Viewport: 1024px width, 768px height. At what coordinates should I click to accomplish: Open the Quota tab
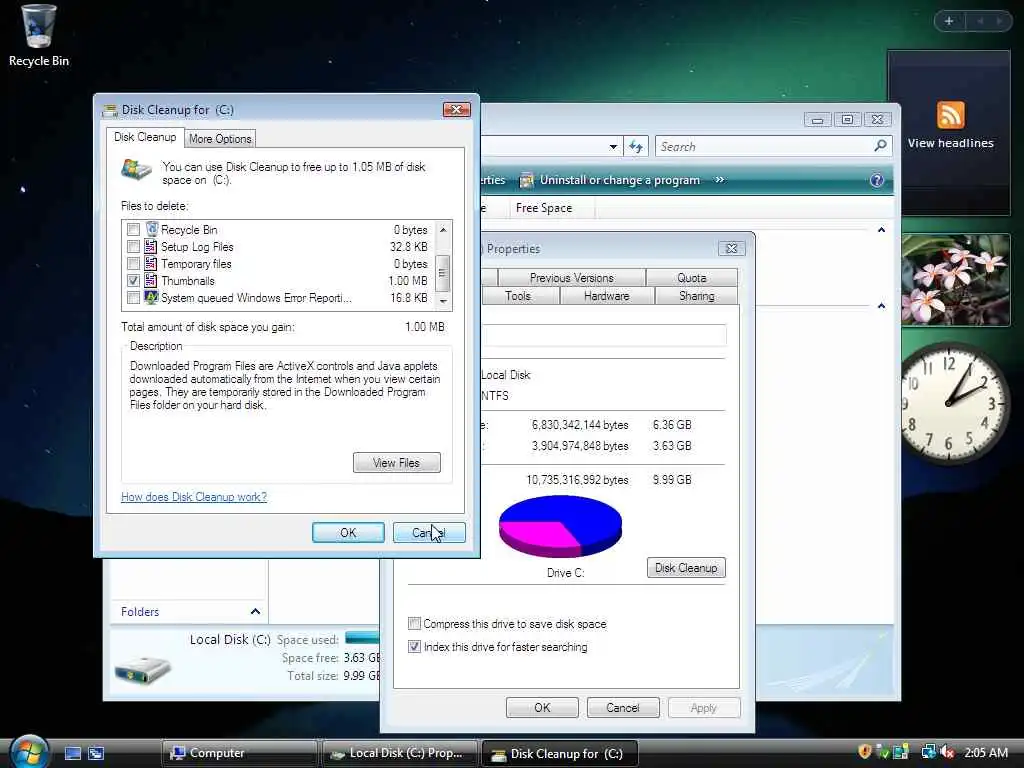coord(692,278)
